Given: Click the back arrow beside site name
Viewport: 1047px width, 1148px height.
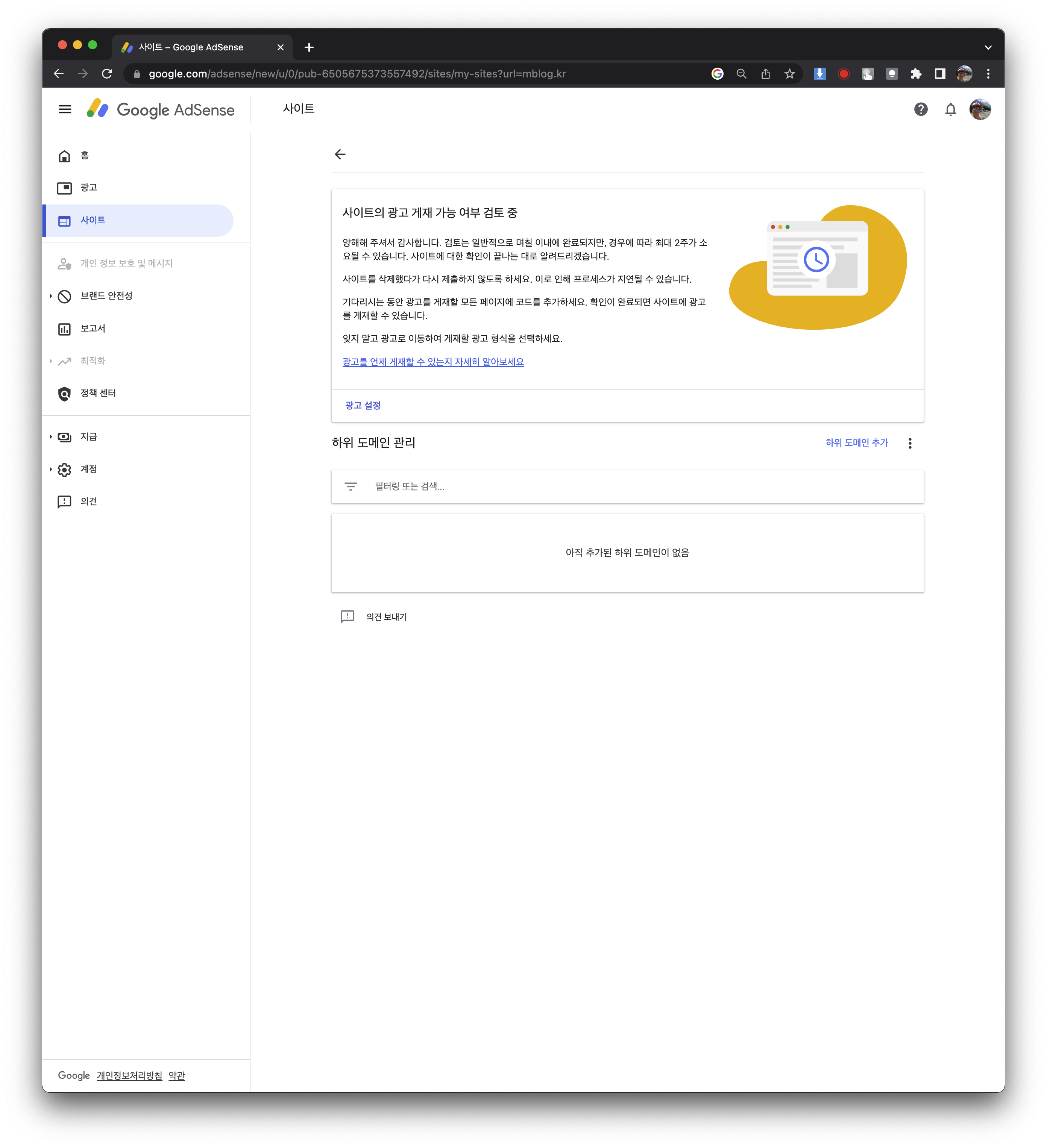Looking at the screenshot, I should pyautogui.click(x=340, y=155).
